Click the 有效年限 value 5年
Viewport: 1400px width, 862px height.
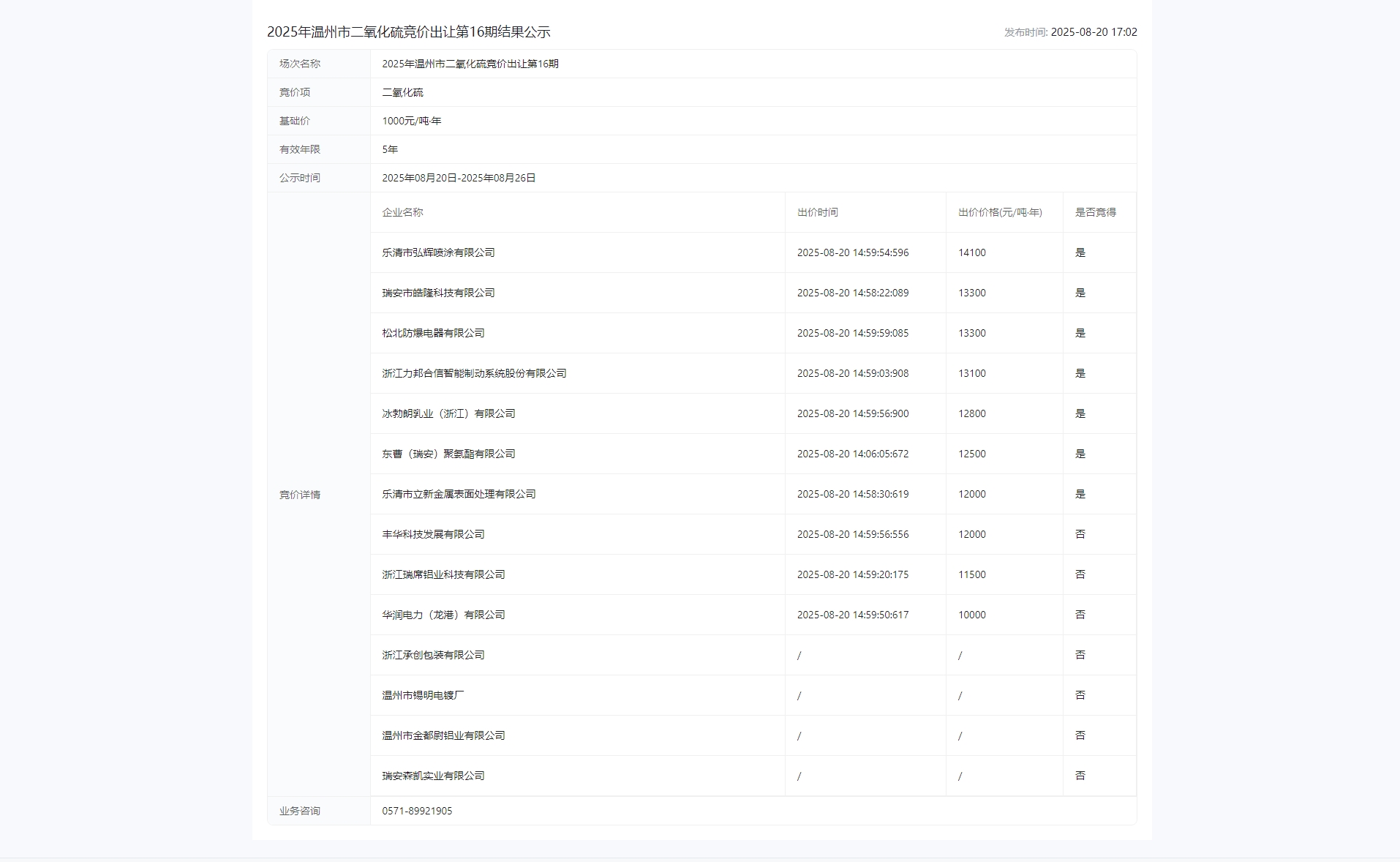pyautogui.click(x=390, y=149)
